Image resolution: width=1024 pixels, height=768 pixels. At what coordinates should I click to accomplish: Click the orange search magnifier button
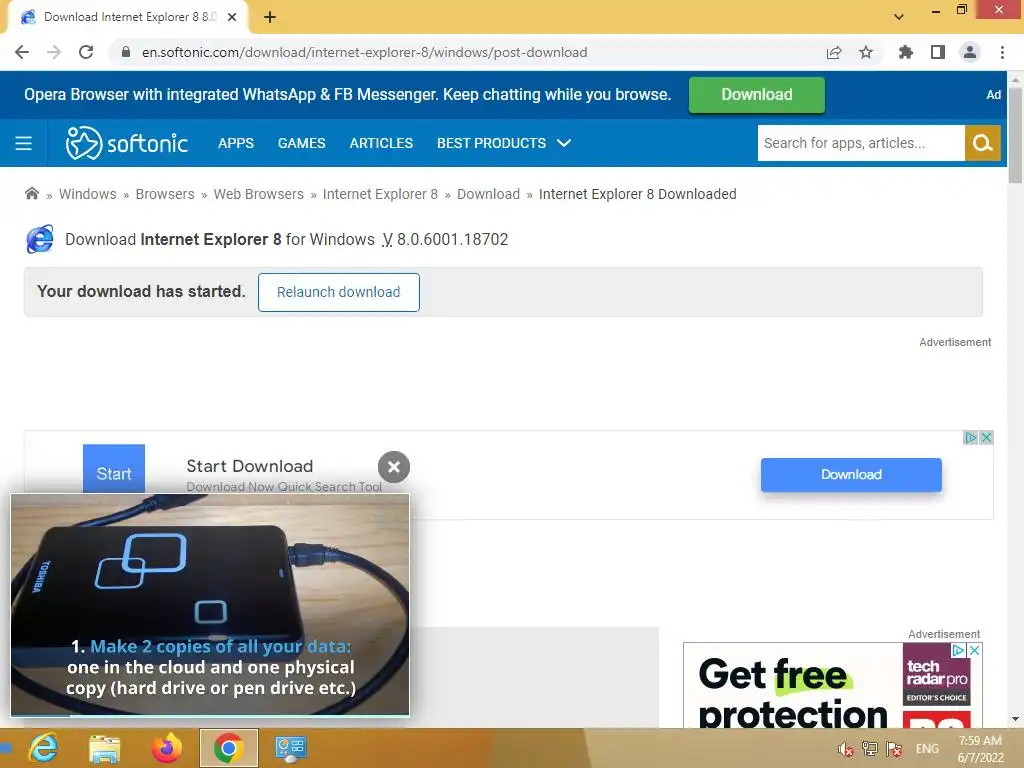(982, 143)
